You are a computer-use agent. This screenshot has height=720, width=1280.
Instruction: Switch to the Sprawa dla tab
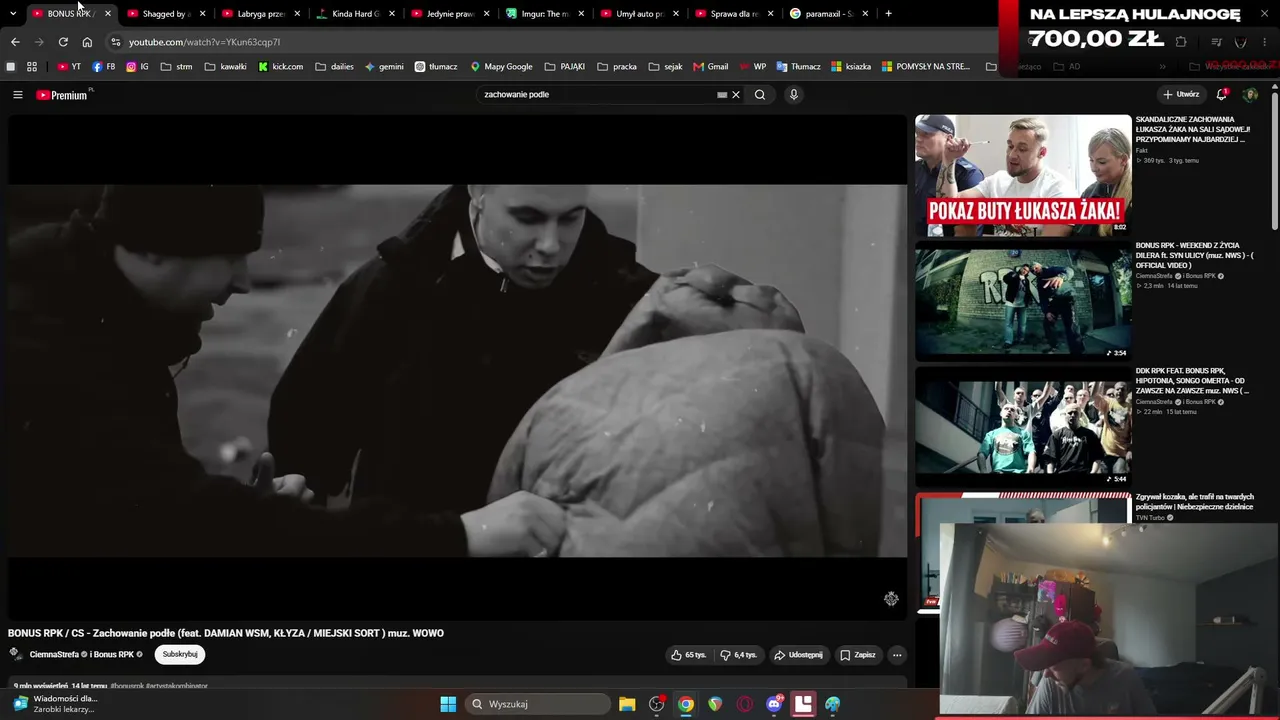(x=734, y=14)
